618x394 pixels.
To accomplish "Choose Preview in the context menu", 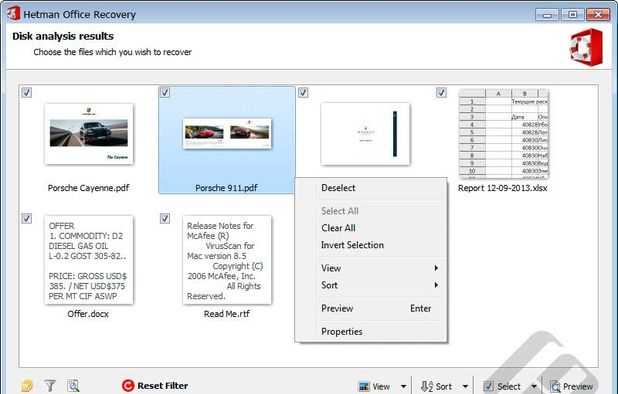I will [371, 309].
